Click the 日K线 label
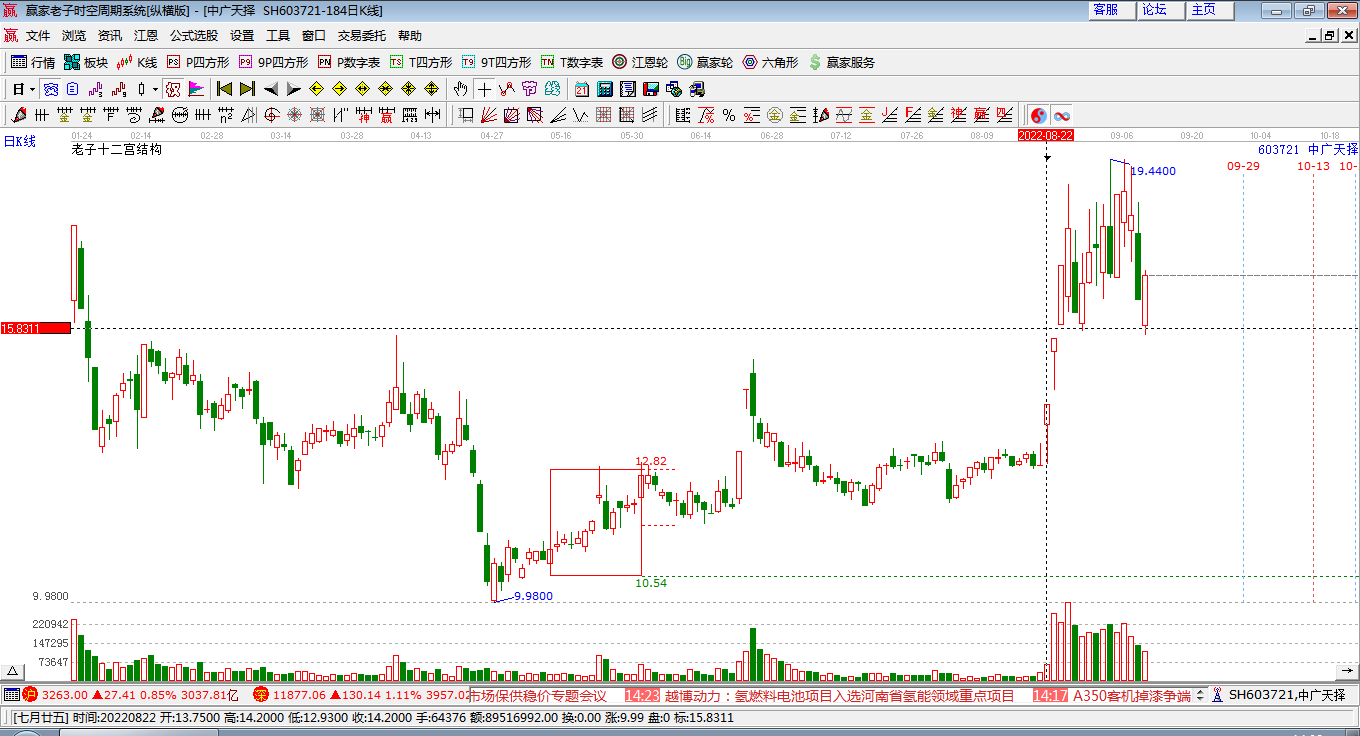Viewport: 1360px width, 736px height. (19, 141)
